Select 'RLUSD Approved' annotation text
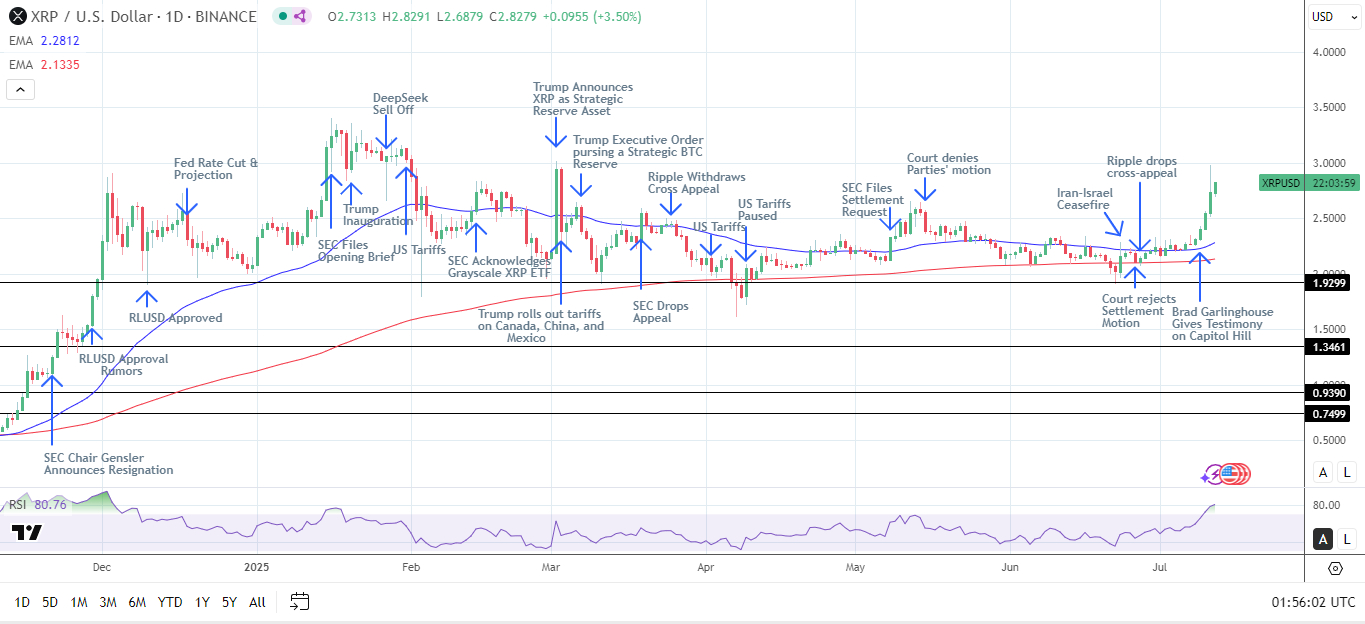 point(176,318)
